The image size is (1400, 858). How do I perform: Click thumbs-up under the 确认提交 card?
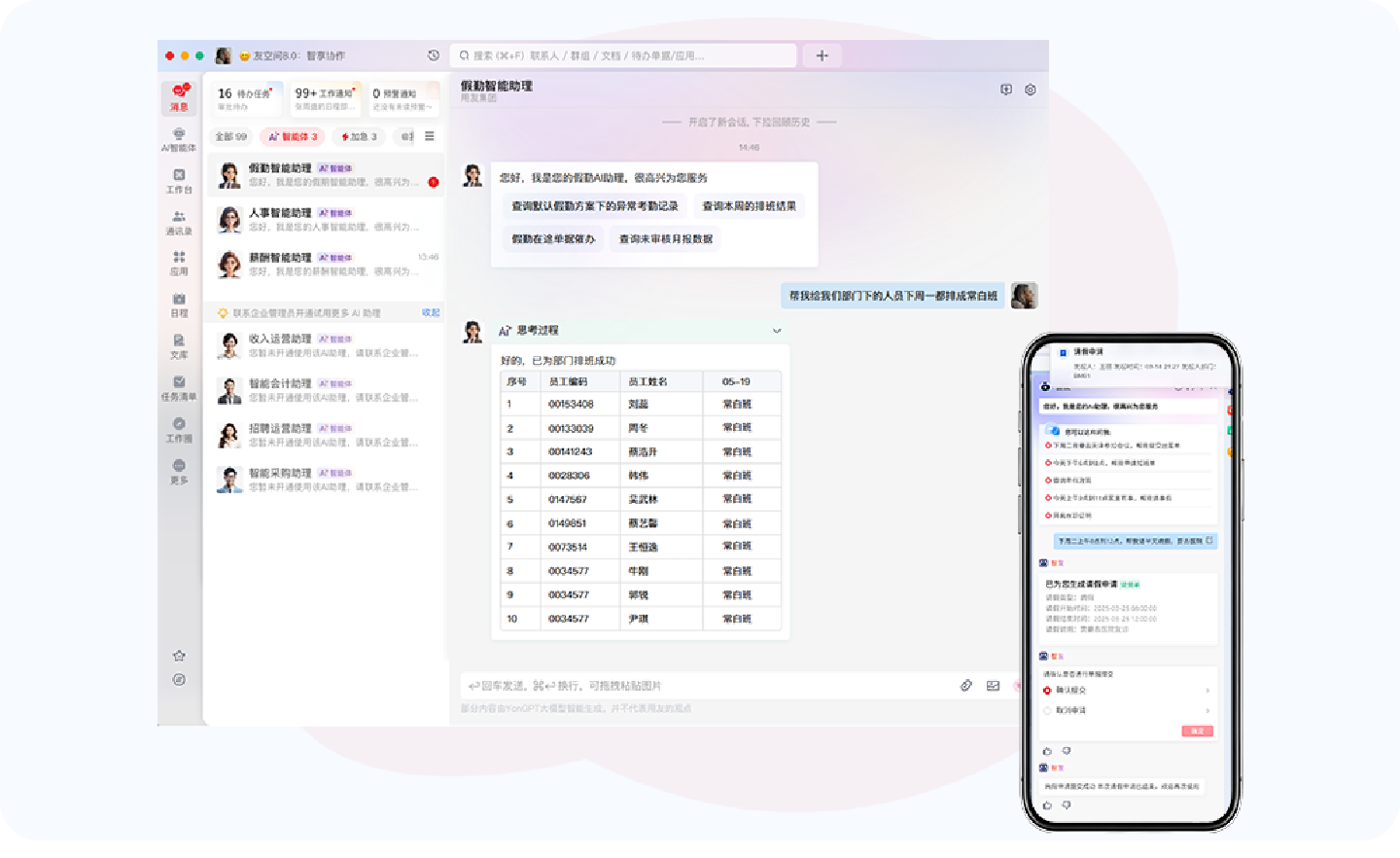click(1047, 751)
